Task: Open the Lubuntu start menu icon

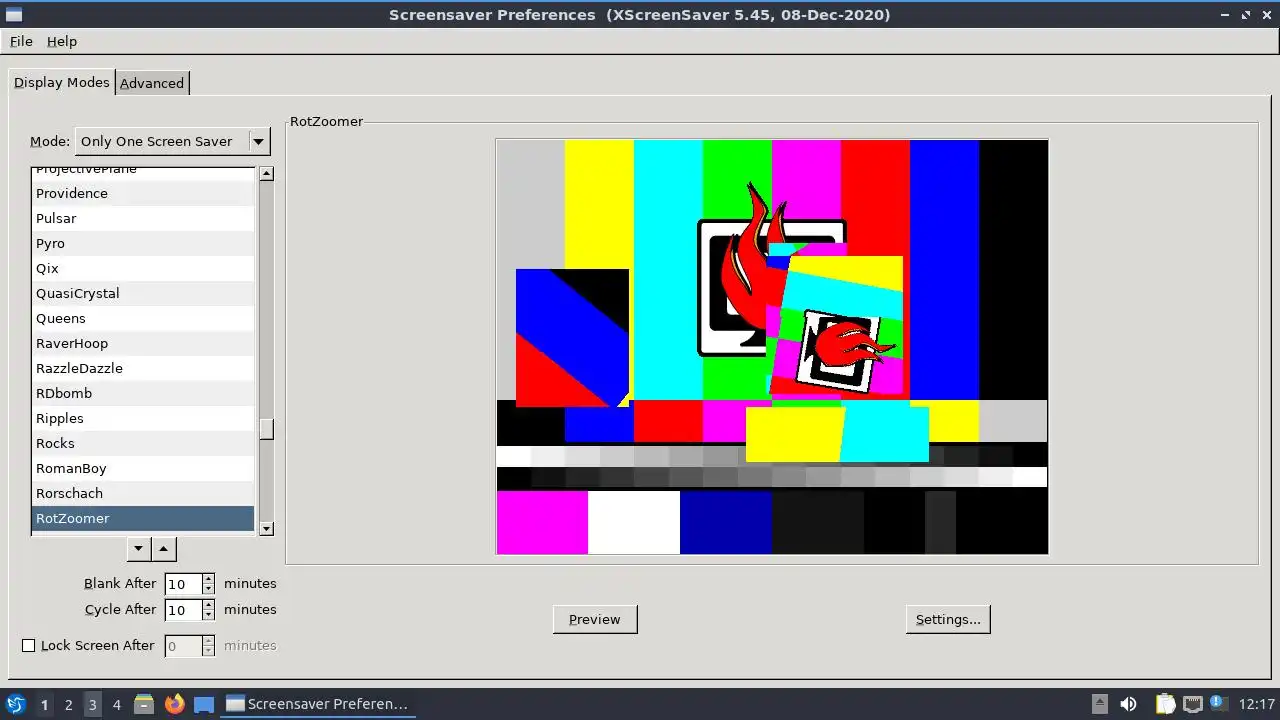Action: 16,704
